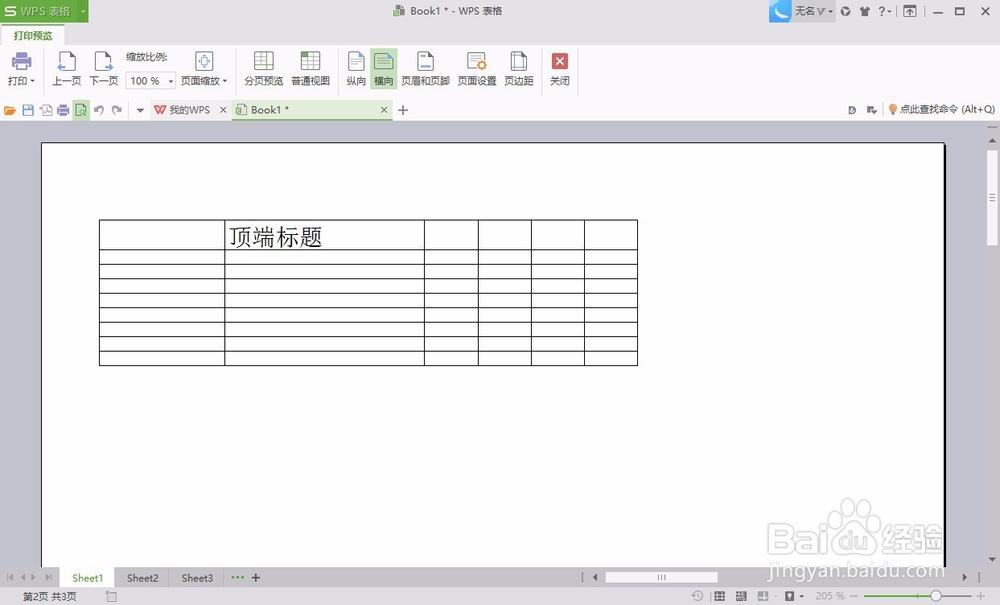Click the zoom out minus button
Viewport: 1000px width, 605px height.
[853, 596]
